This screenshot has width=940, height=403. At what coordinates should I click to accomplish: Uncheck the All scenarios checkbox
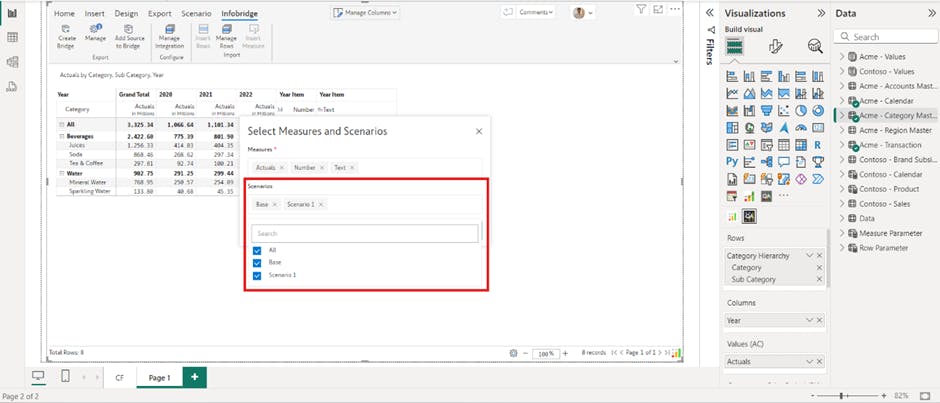point(258,250)
